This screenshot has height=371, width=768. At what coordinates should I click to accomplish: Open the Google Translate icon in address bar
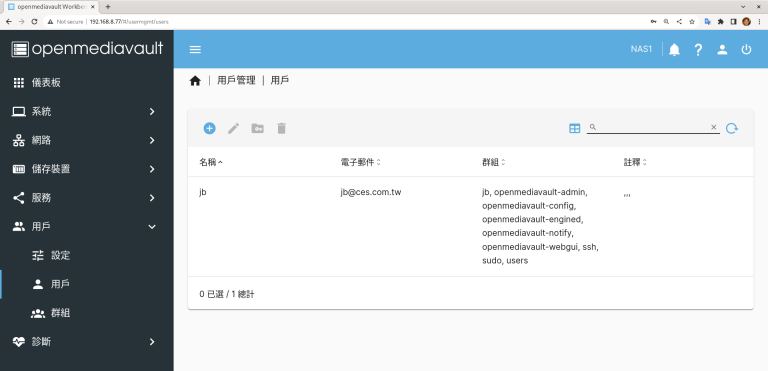[x=707, y=22]
